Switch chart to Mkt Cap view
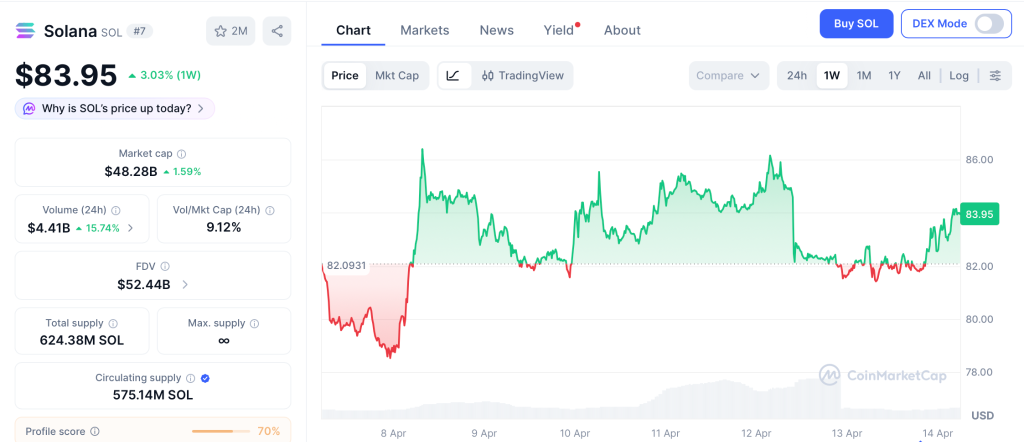This screenshot has width=1024, height=442. tap(397, 76)
